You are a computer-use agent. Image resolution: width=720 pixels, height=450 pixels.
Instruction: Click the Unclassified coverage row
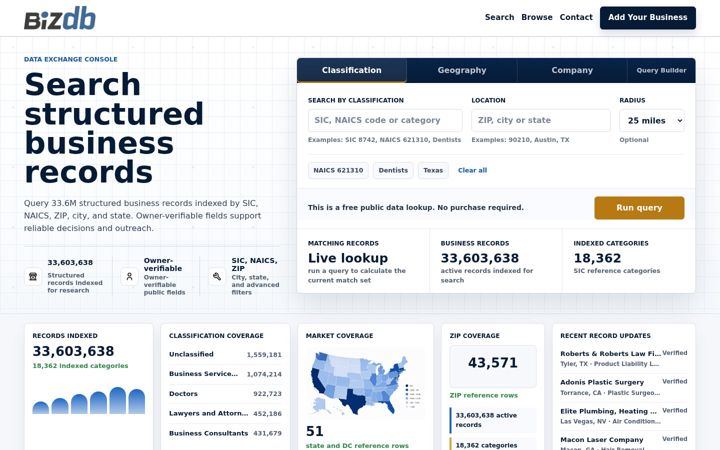pos(225,354)
